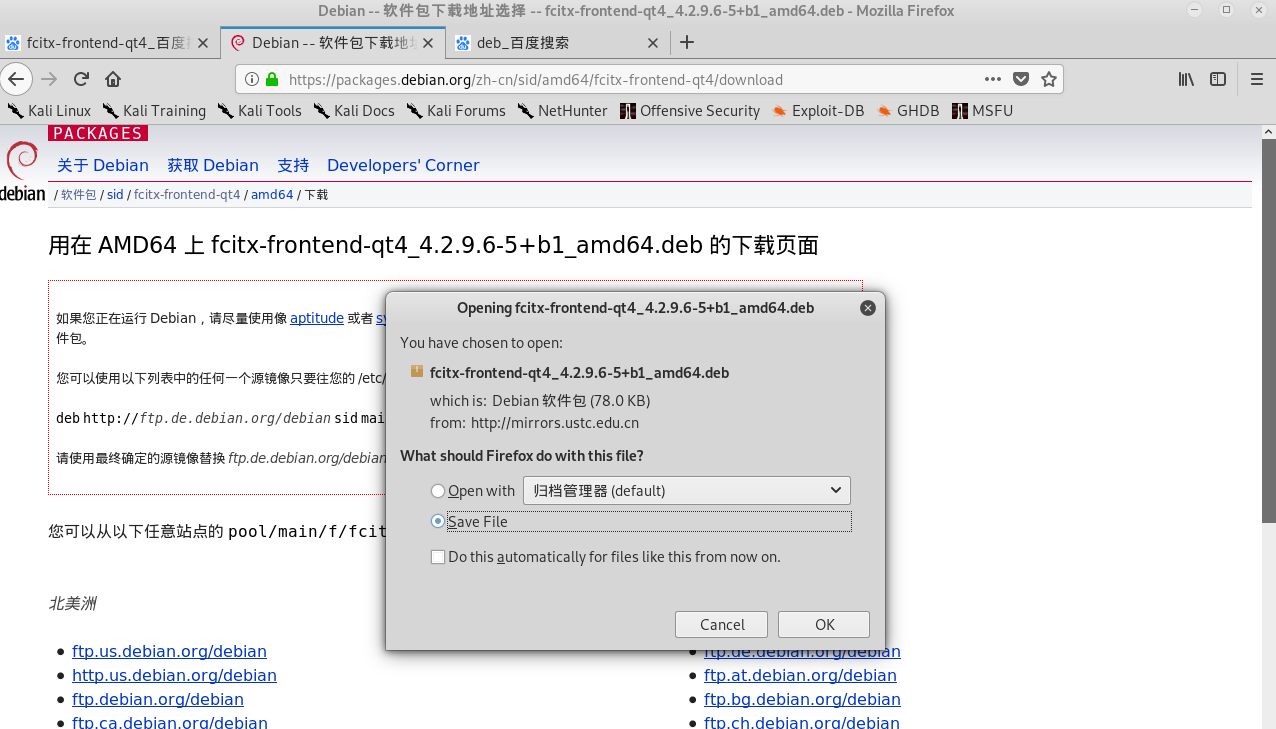Open the Developers' Corner link

point(403,165)
